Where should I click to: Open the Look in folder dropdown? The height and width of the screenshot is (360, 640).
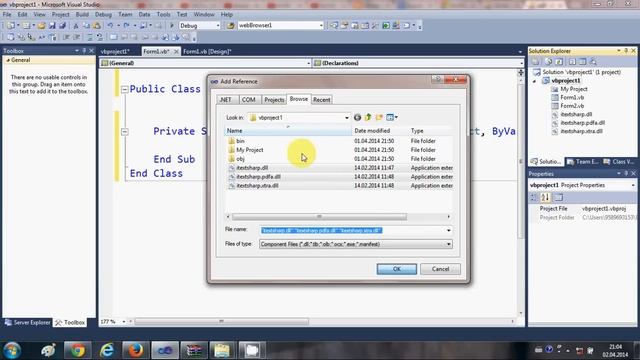coord(347,118)
